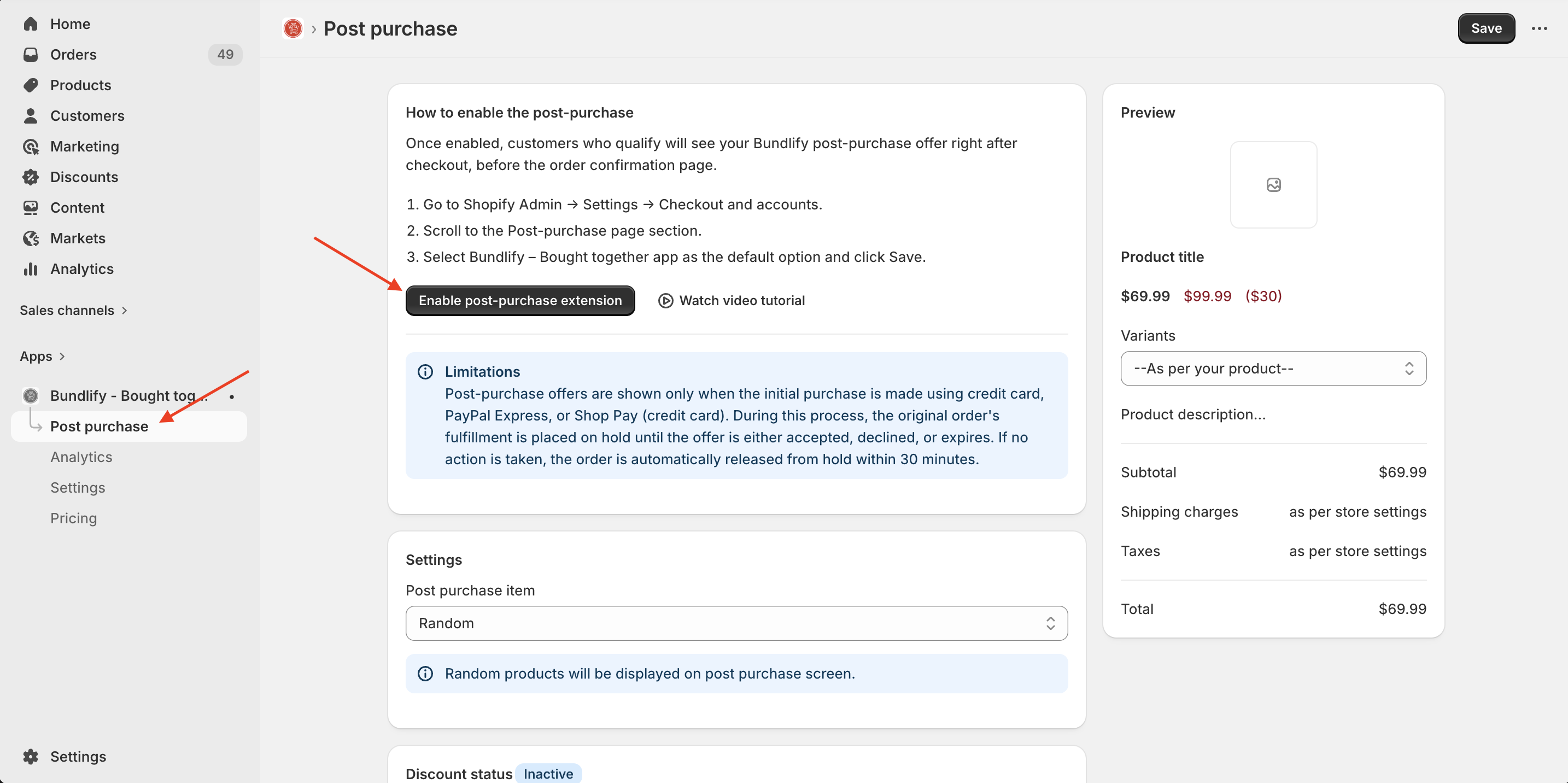Screen dimensions: 1568x783
Task: Click the Products tag icon
Action: (31, 85)
